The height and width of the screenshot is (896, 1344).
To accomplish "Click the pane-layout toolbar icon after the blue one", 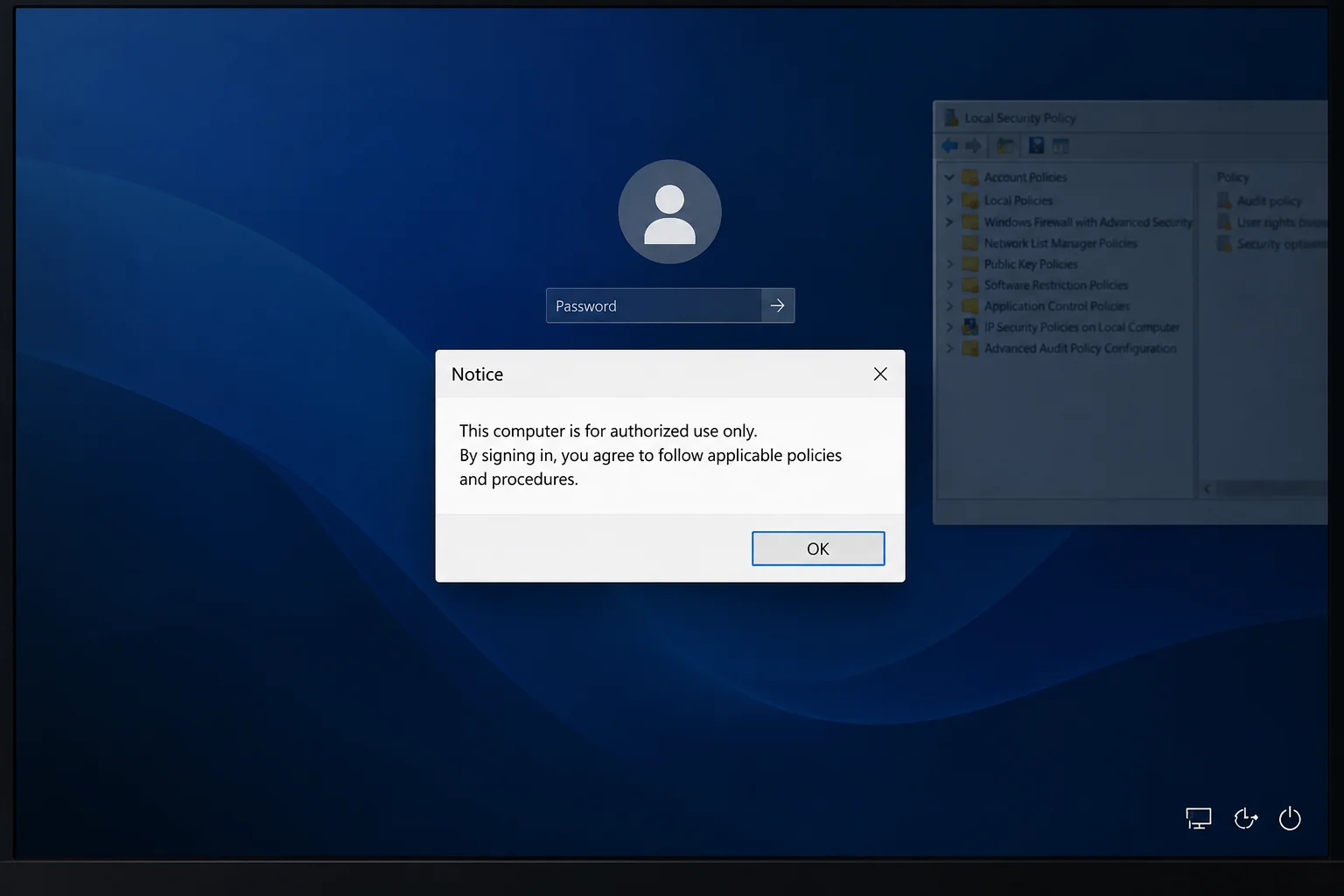I will click(1060, 146).
